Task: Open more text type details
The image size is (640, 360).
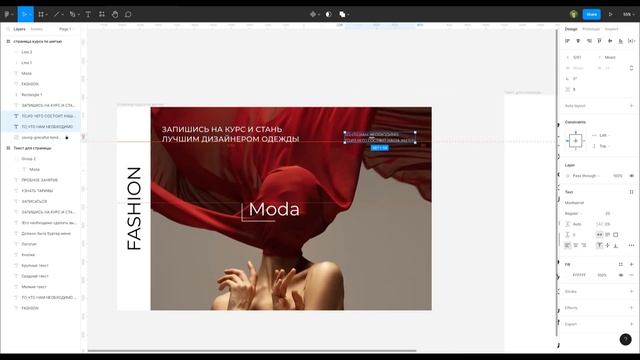Action: click(631, 245)
